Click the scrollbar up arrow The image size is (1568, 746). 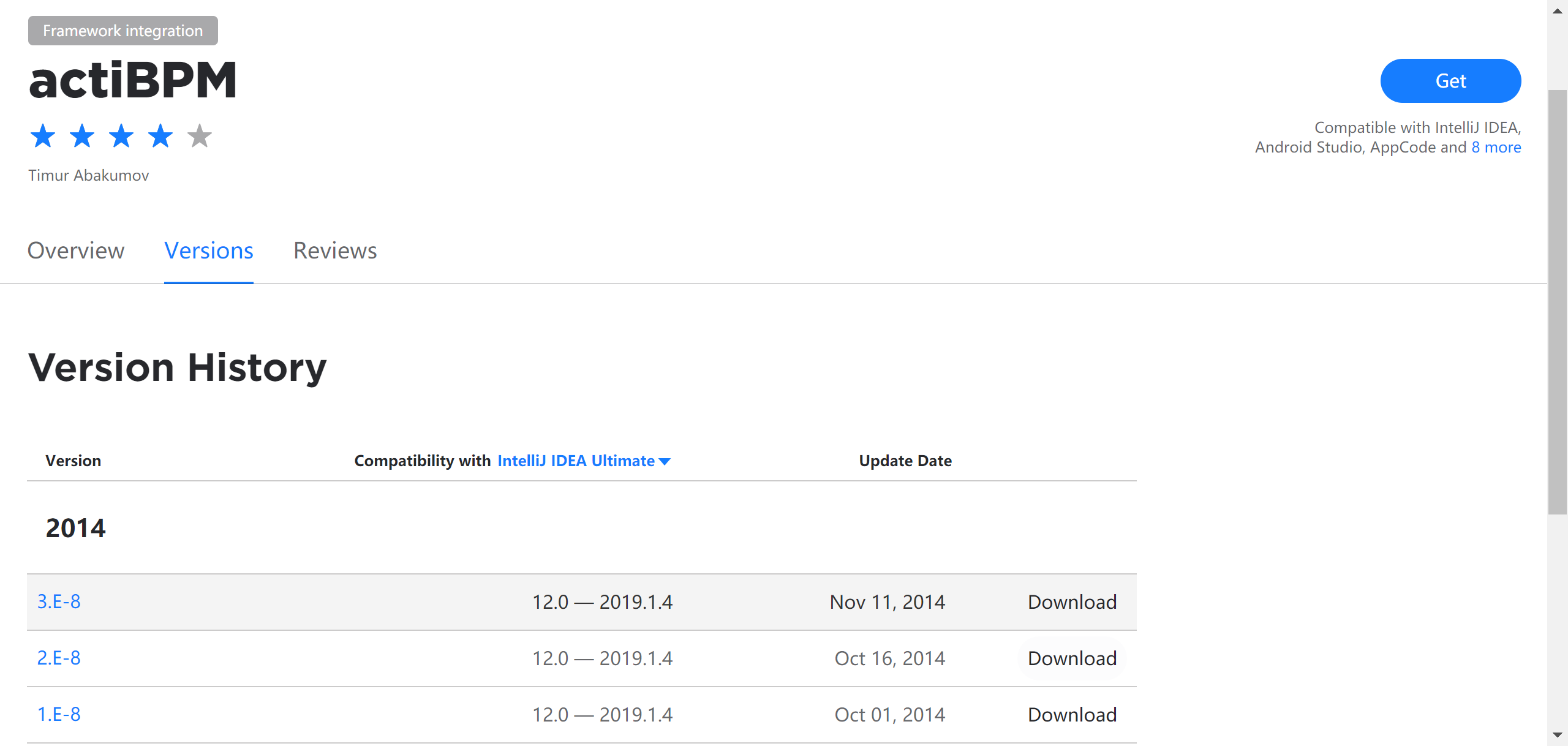pos(1558,11)
